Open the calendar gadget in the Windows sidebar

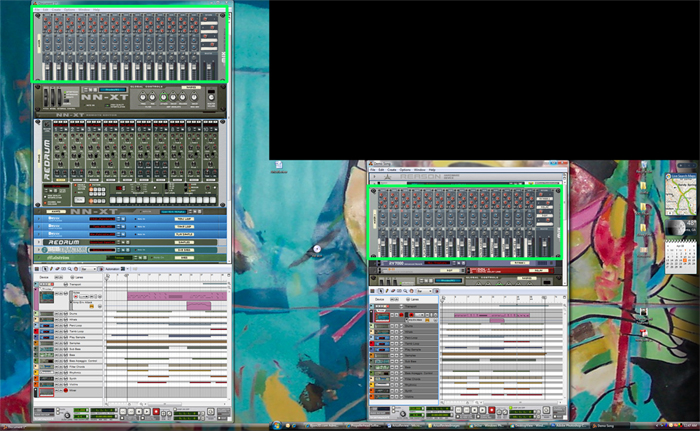click(681, 255)
